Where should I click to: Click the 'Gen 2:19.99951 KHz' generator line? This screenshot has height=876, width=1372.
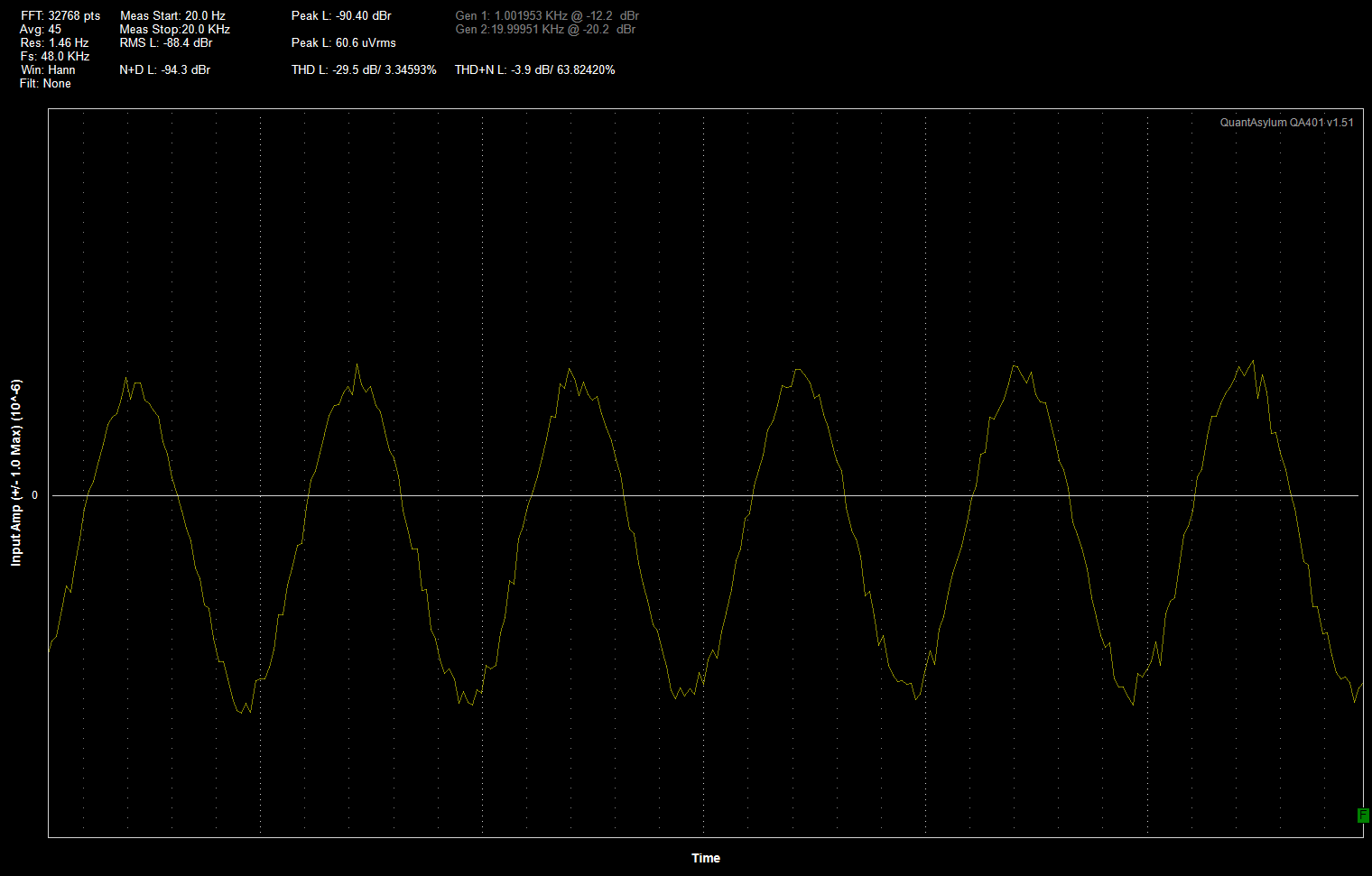tap(545, 30)
